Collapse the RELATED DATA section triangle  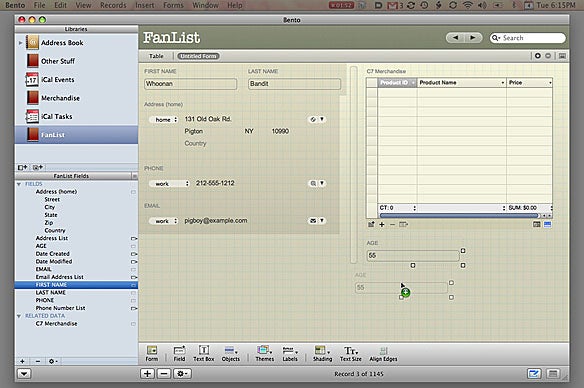[19, 316]
